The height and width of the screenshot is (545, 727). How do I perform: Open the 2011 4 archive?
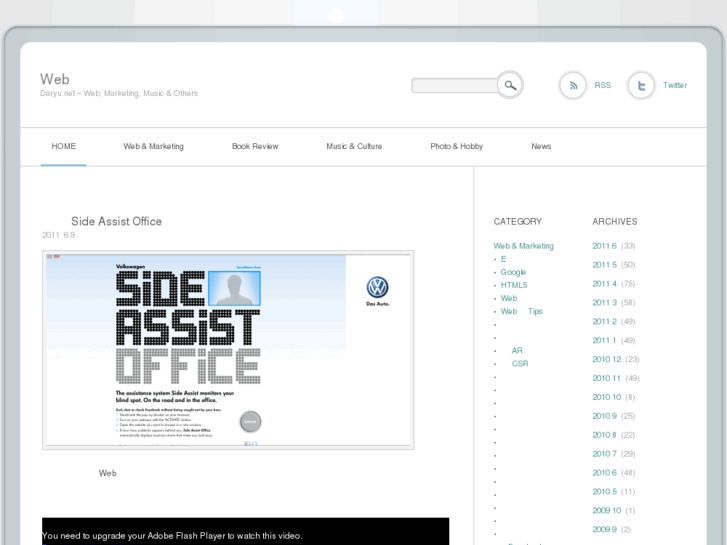pos(605,284)
